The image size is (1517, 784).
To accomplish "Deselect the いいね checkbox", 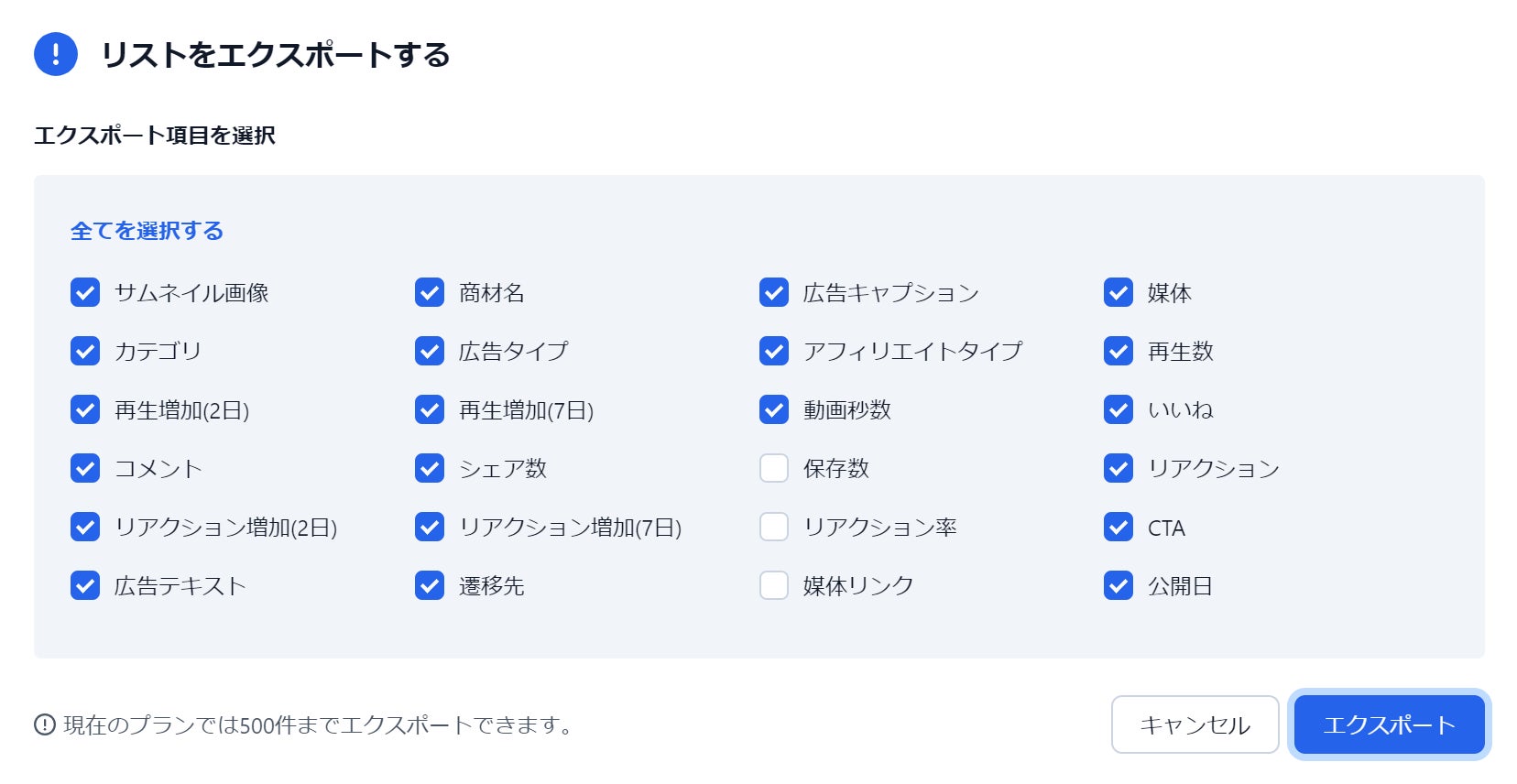I will (1119, 409).
